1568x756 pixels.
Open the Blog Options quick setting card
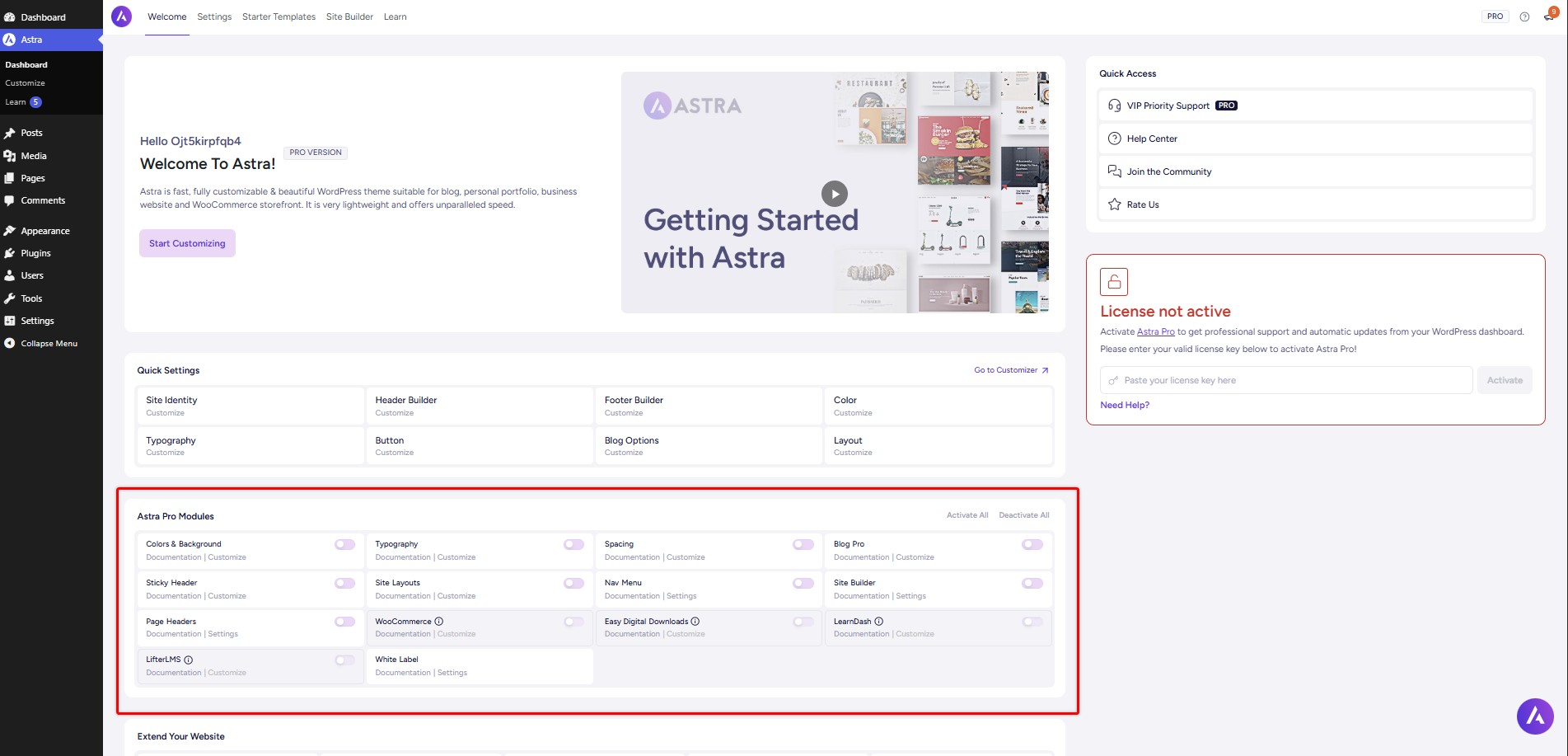point(709,446)
